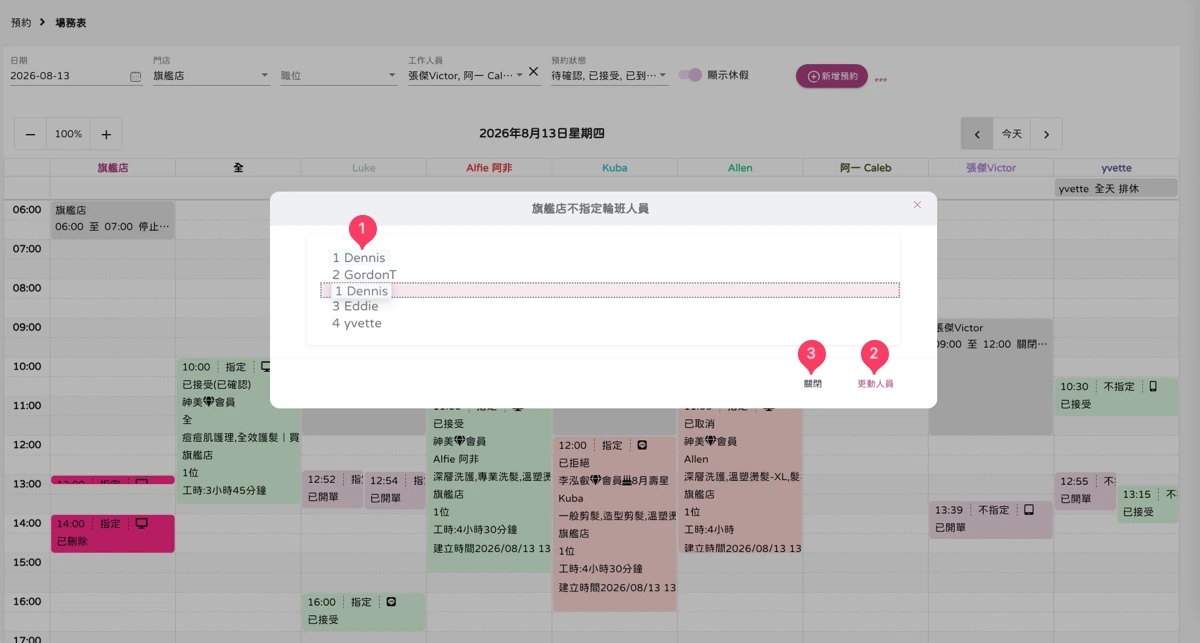Select 2 GordonT in the rotation list

coord(364,274)
